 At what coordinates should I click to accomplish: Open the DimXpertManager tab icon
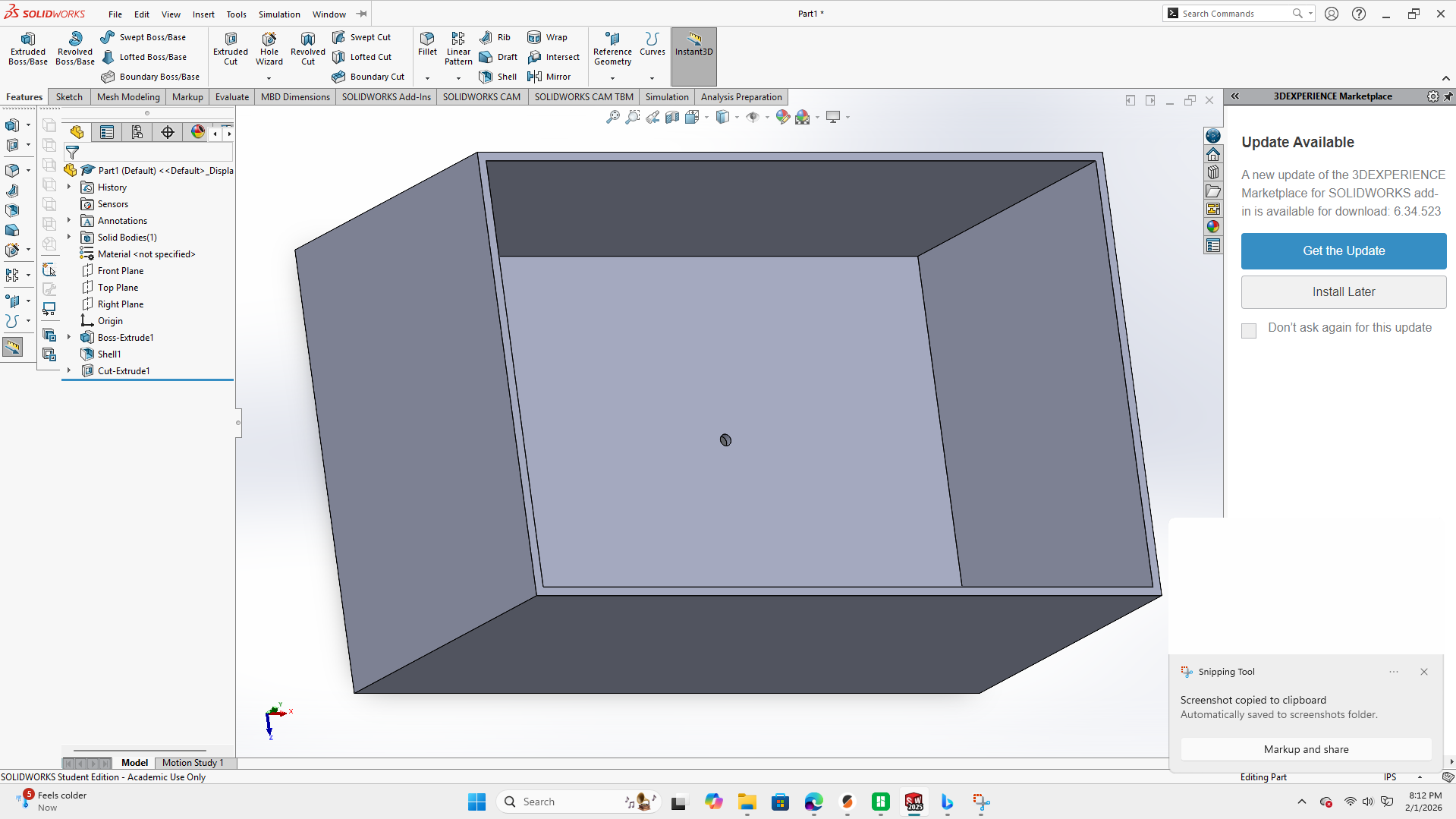[168, 132]
